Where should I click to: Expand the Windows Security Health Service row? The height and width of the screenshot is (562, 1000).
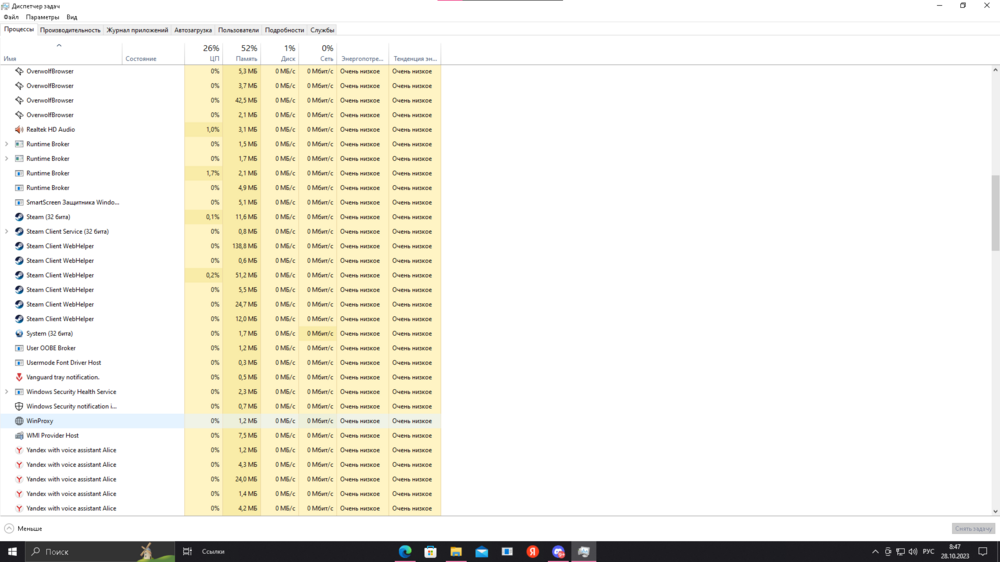pyautogui.click(x=6, y=392)
